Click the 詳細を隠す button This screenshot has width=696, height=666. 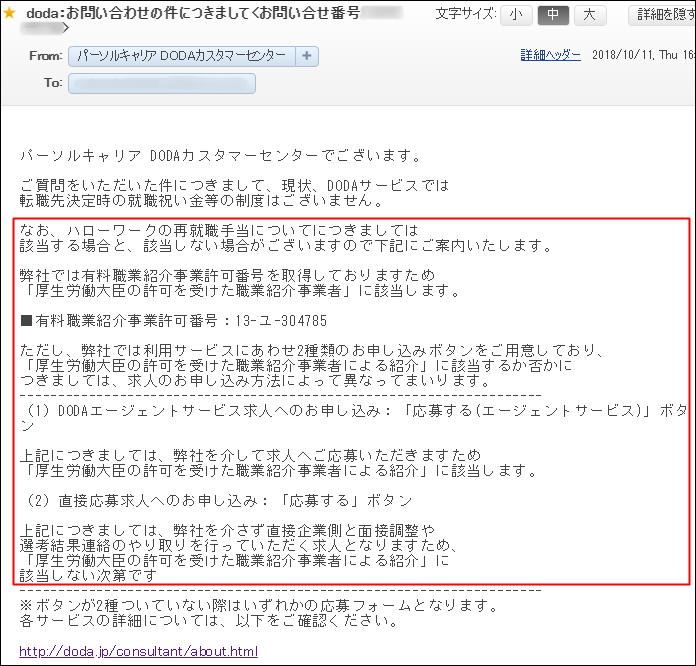point(662,15)
